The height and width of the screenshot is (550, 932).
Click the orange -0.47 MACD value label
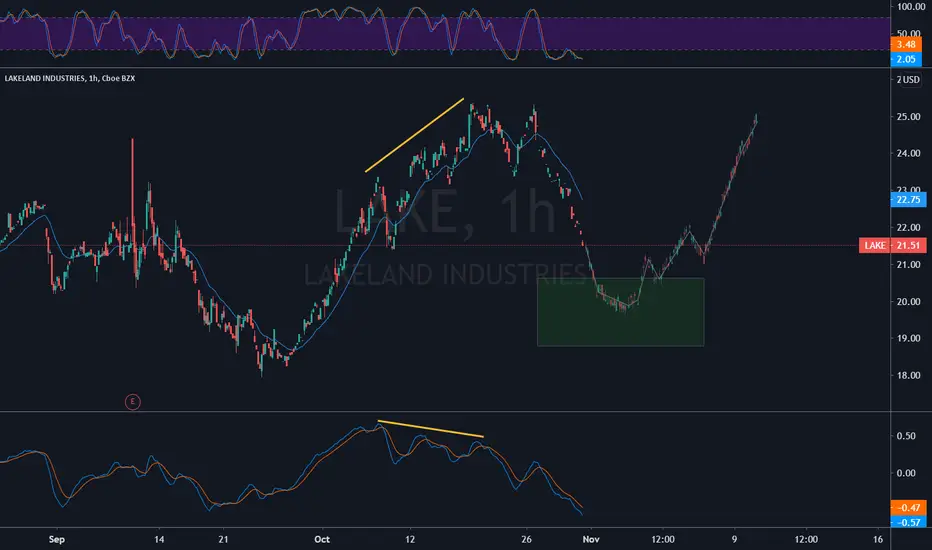908,508
